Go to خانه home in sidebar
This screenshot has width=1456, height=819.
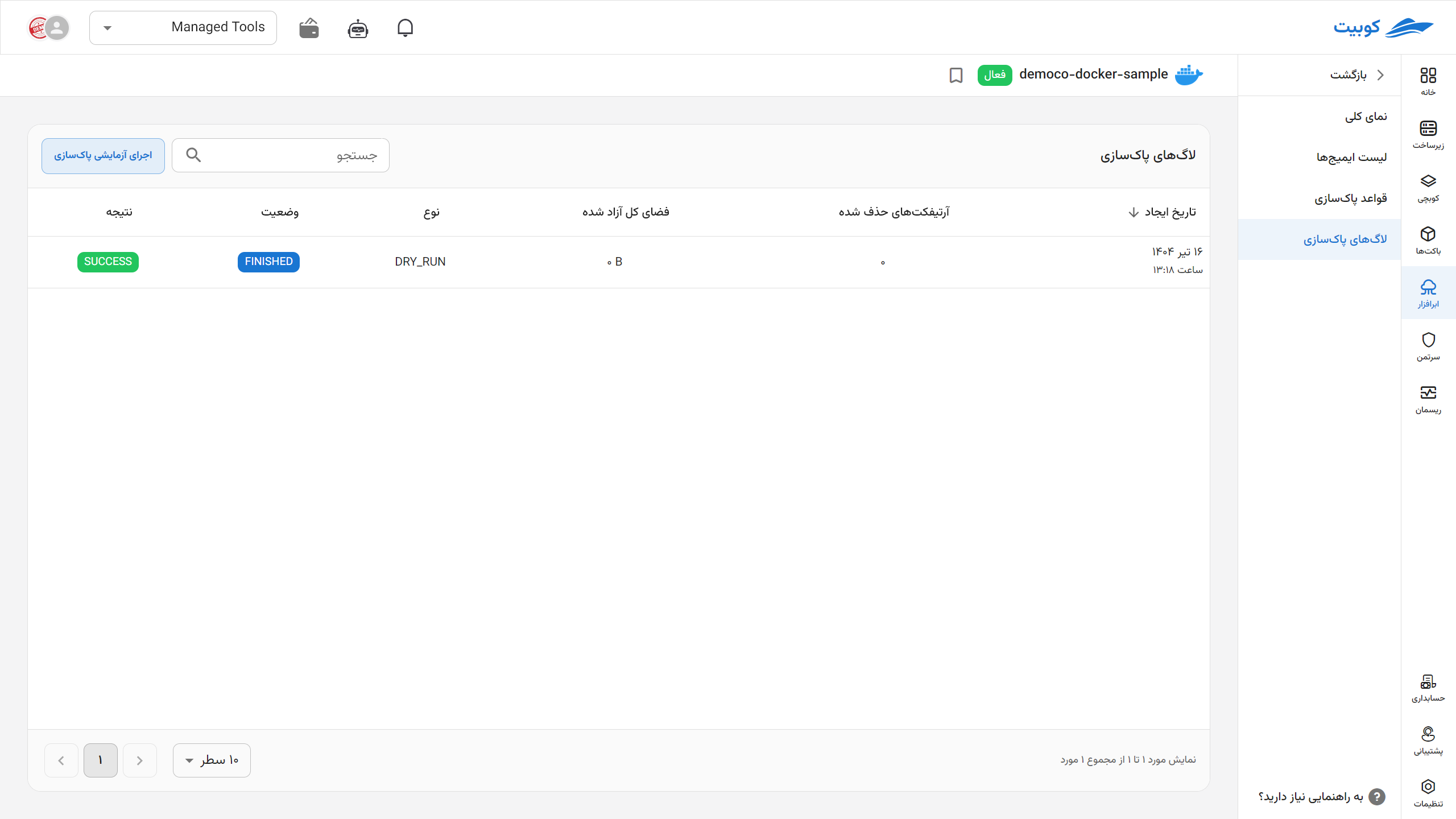[1428, 81]
